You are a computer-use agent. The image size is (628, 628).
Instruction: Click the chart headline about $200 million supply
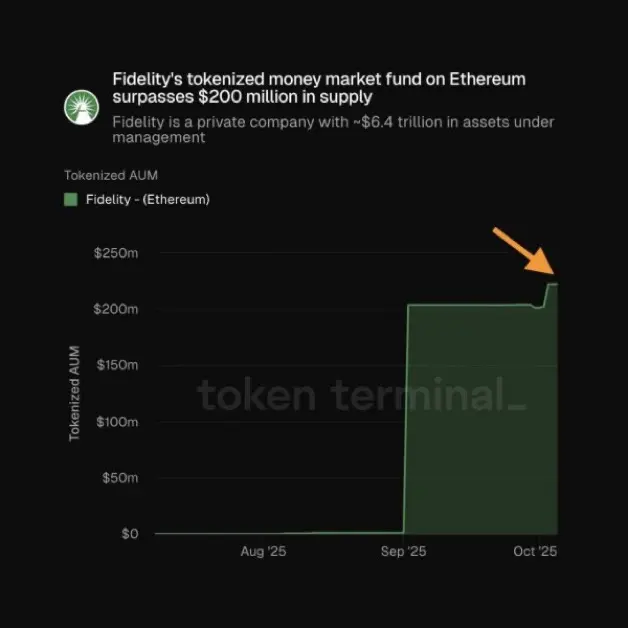[x=319, y=88]
